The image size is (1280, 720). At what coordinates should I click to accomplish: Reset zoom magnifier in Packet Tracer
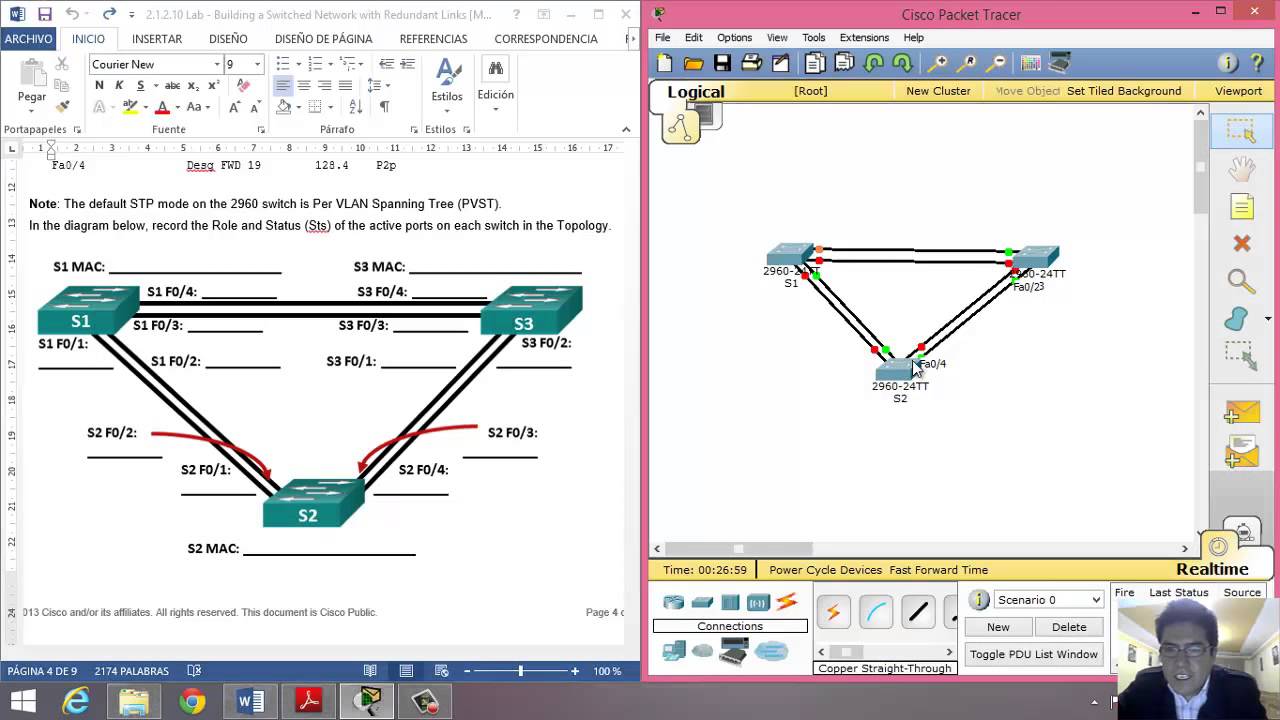966,63
